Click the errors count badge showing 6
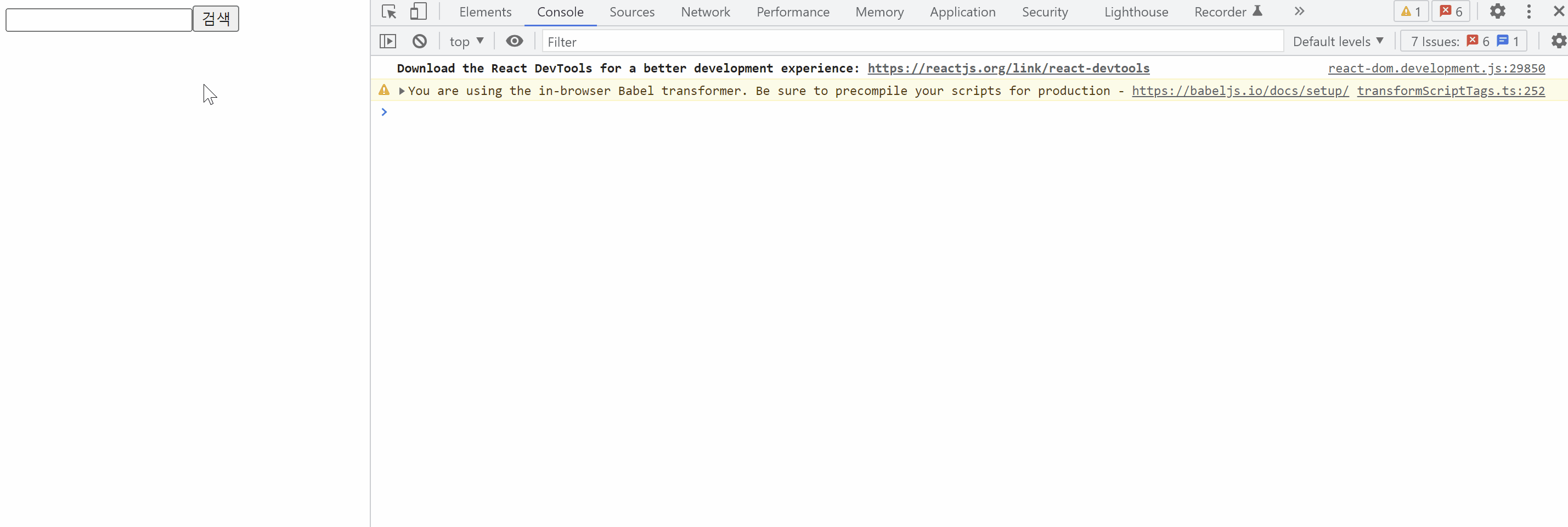Viewport: 1568px width, 527px height. click(x=1451, y=11)
